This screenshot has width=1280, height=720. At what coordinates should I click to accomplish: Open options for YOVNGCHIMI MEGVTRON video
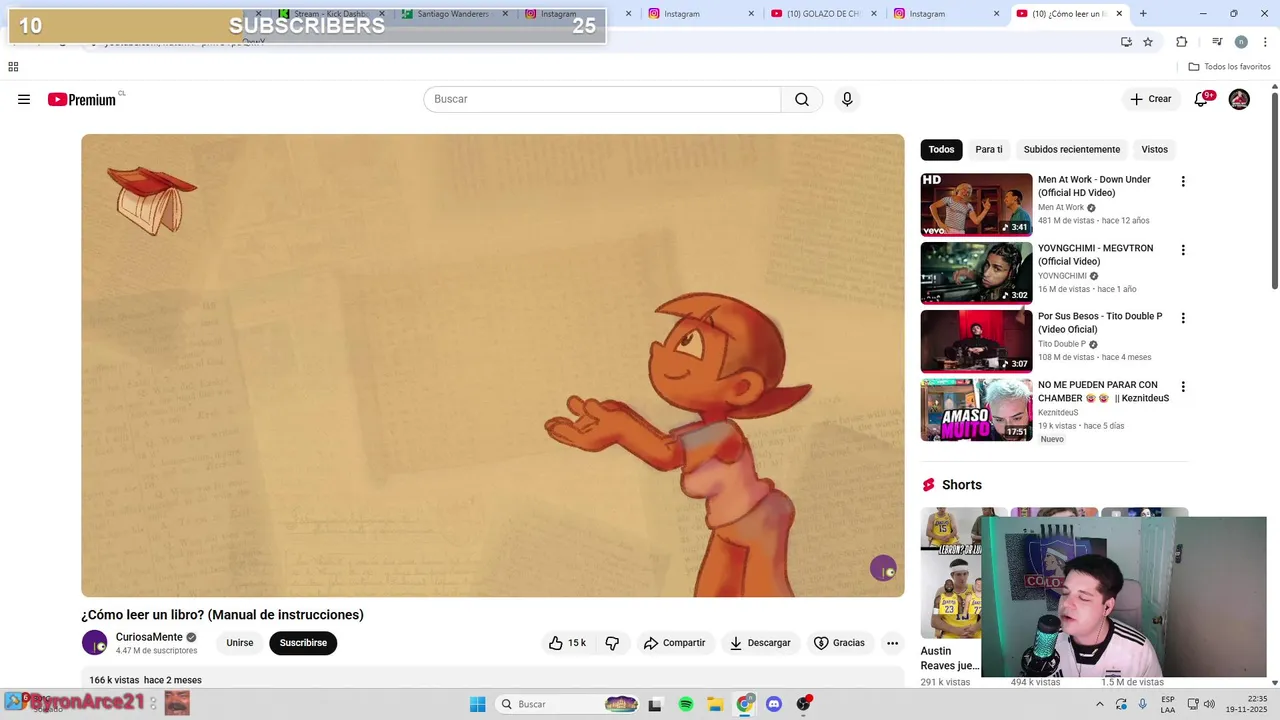pyautogui.click(x=1183, y=250)
